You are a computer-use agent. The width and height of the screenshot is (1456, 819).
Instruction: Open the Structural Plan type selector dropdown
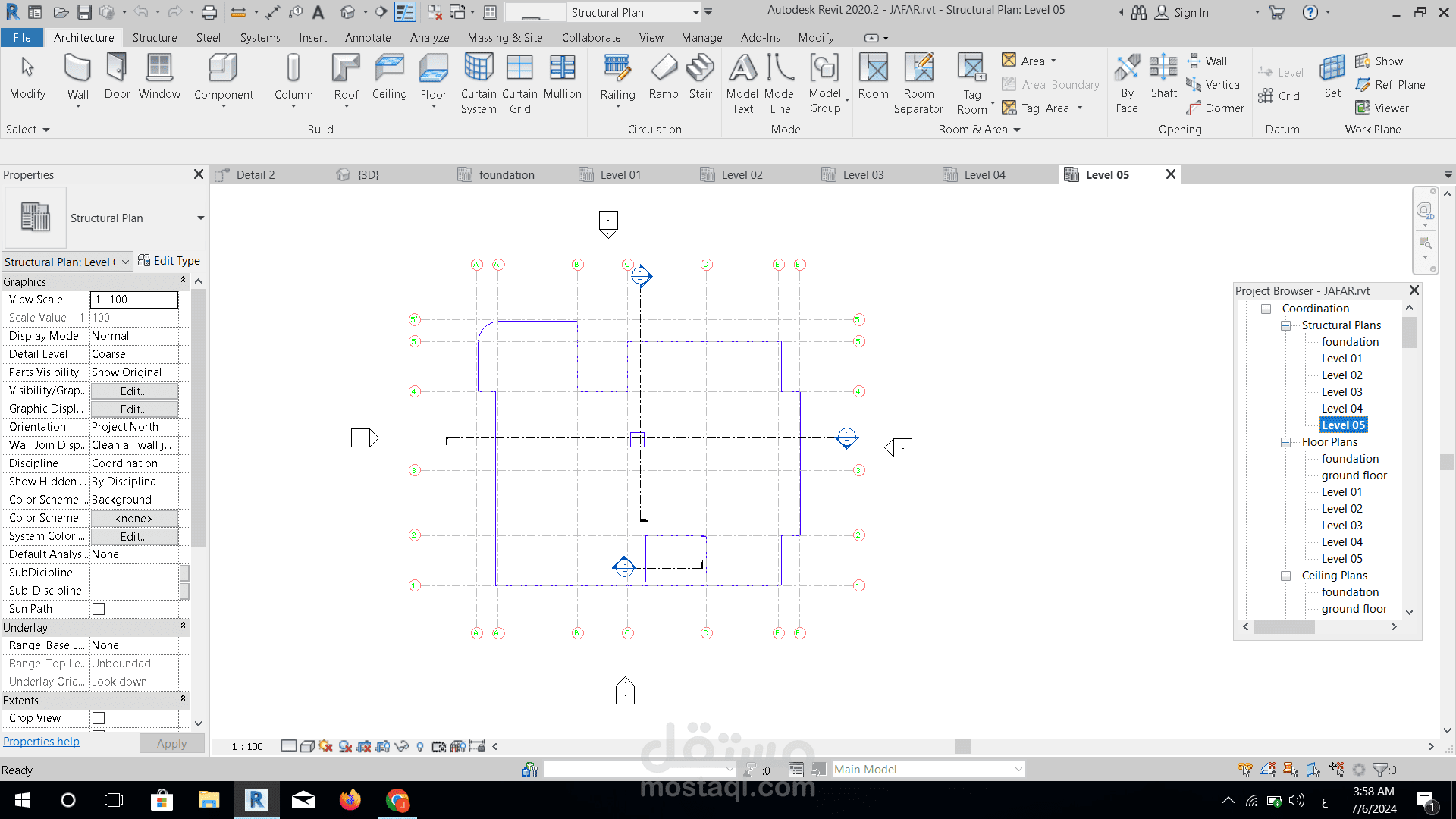tap(200, 218)
